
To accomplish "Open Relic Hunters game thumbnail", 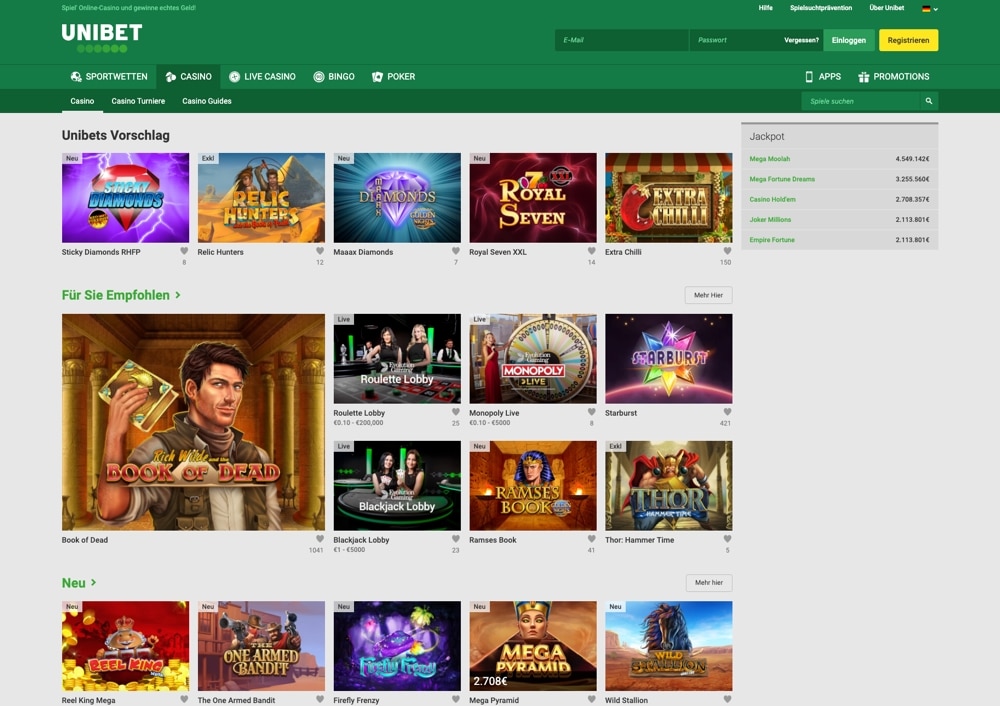I will [261, 198].
